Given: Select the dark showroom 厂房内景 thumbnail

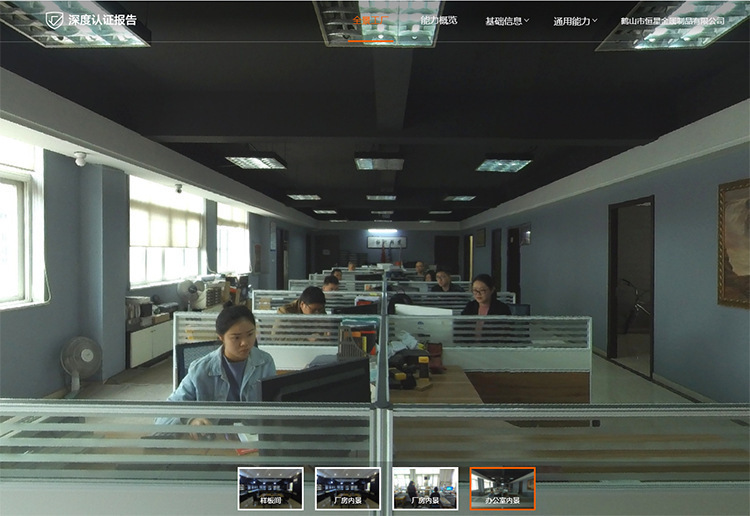Looking at the screenshot, I should coord(348,488).
